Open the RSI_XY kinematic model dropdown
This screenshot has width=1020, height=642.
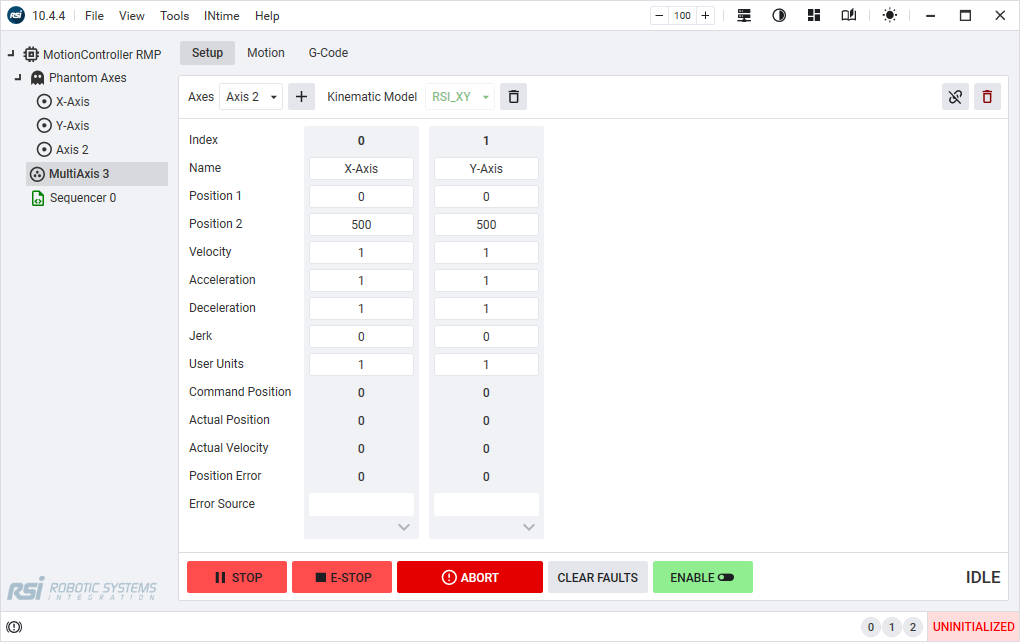point(459,96)
